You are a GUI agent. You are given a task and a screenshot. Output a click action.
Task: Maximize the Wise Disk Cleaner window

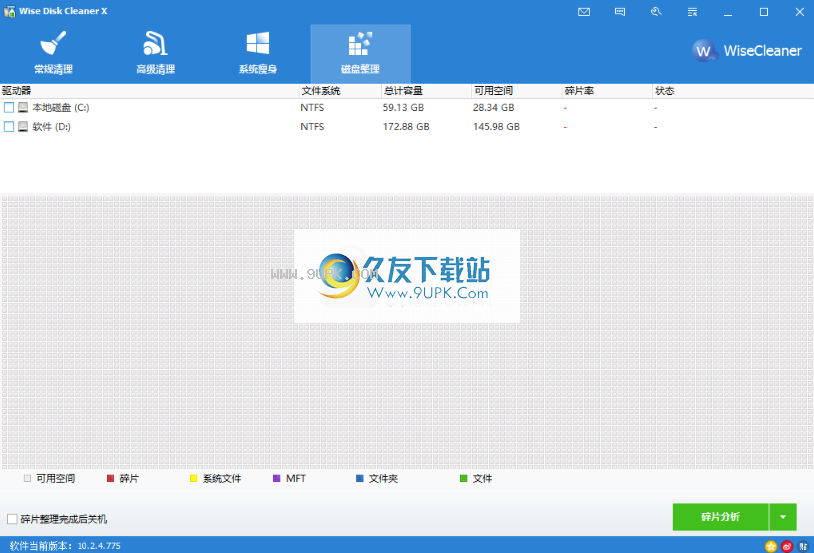click(x=764, y=11)
